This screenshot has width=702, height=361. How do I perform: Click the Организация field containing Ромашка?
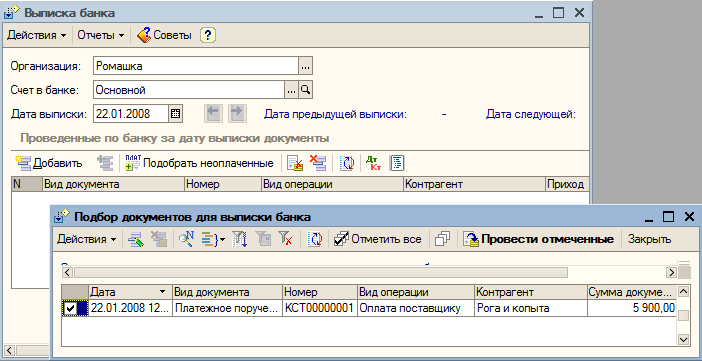coord(196,66)
